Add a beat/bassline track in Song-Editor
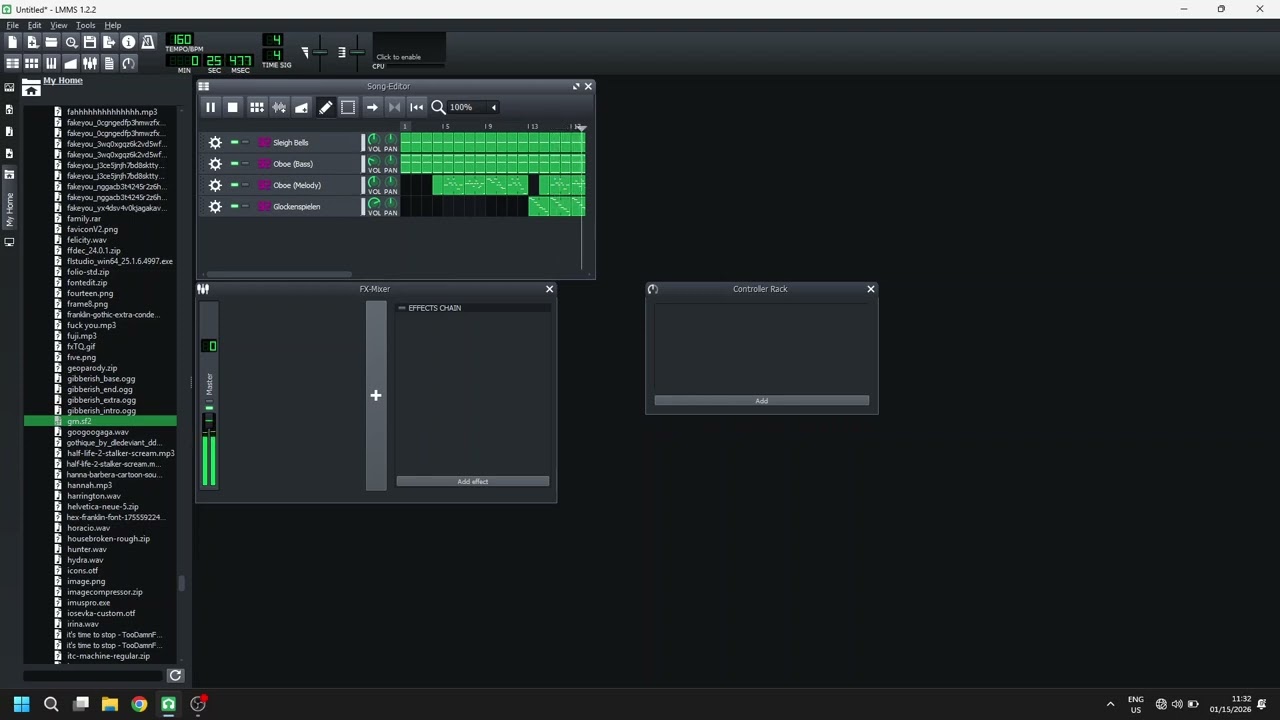Viewport: 1280px width, 720px height. coord(257,107)
